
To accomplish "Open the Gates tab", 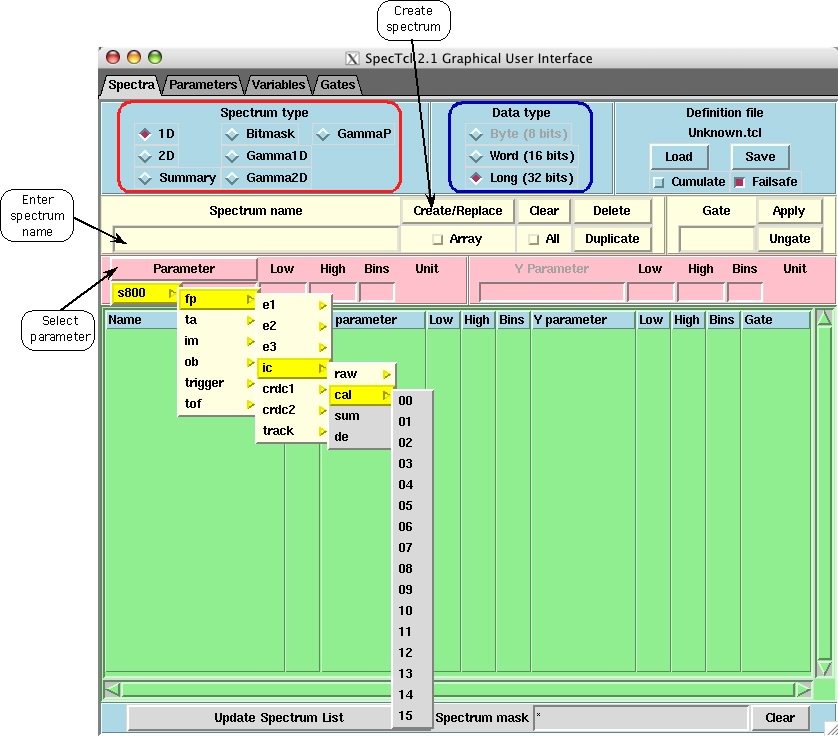I will pos(337,85).
